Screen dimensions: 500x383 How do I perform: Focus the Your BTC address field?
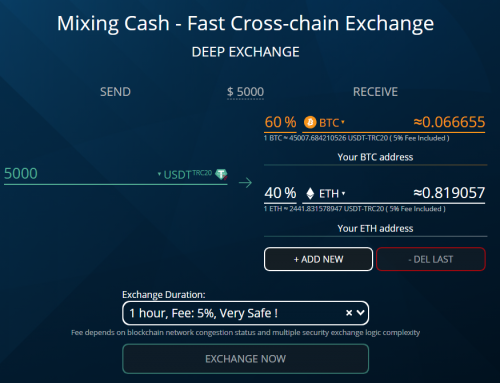tap(375, 157)
